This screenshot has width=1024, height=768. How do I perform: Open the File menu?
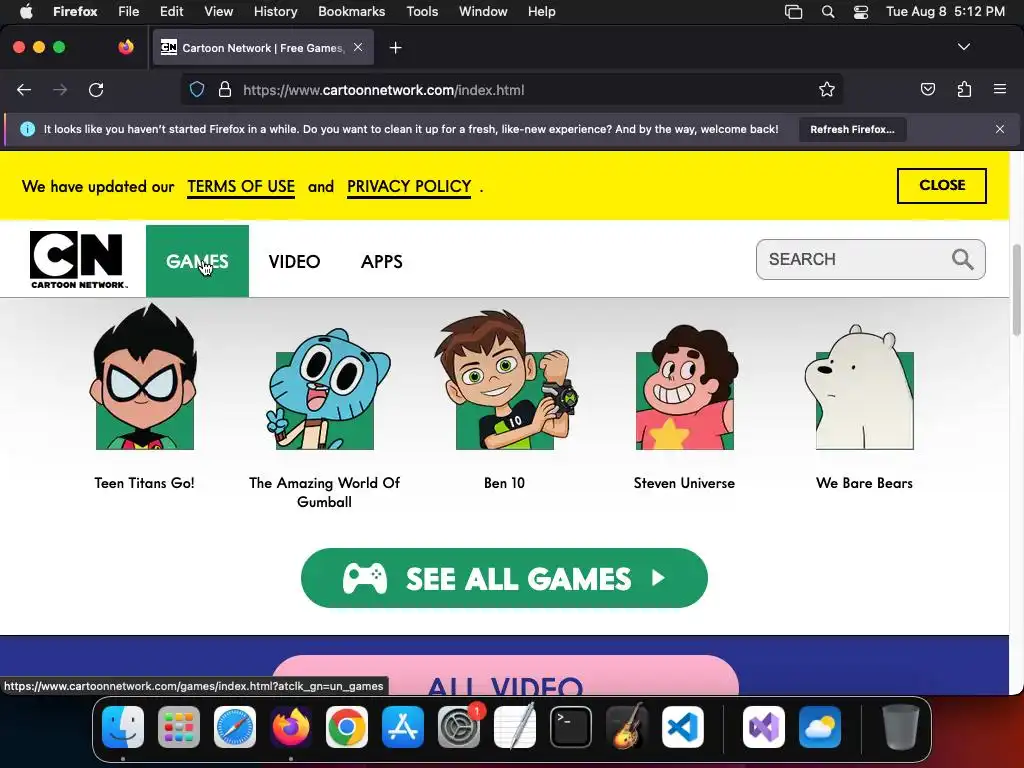[128, 11]
